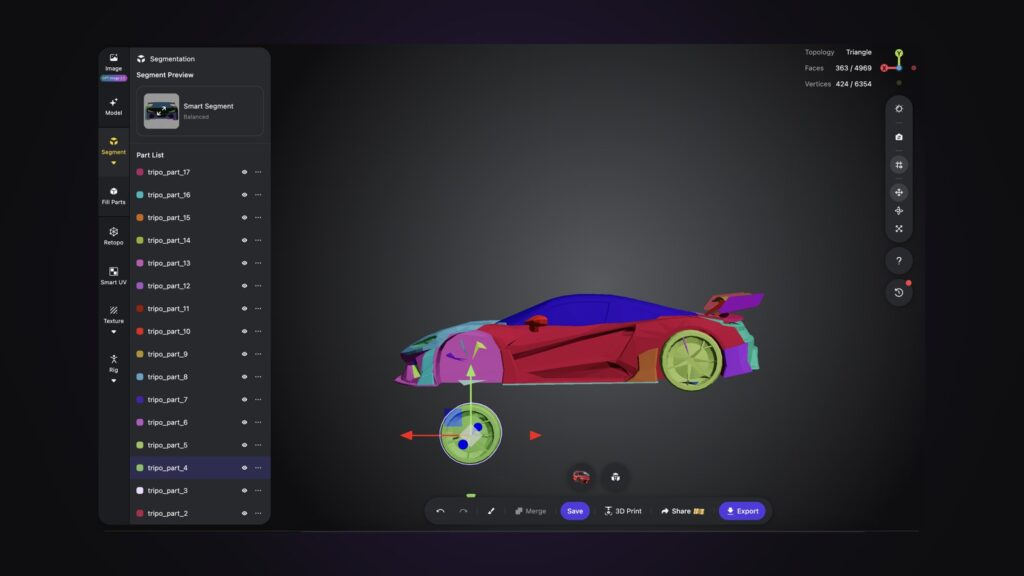
Task: Click the lighting sun icon in the right toolbar
Action: coord(899,109)
